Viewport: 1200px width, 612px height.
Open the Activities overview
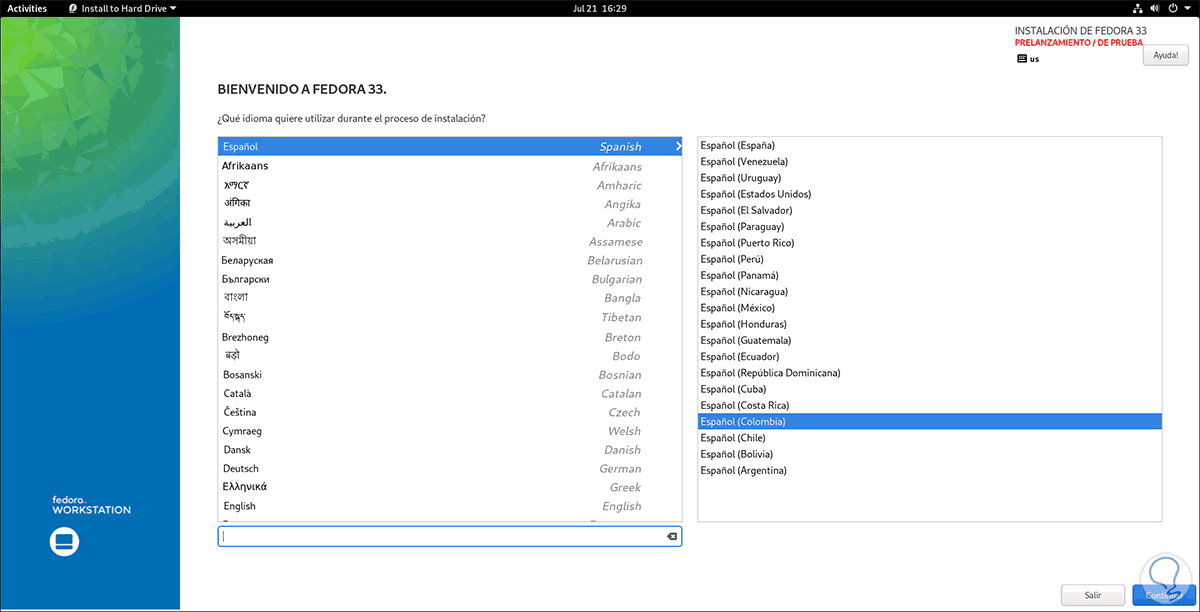[x=27, y=8]
